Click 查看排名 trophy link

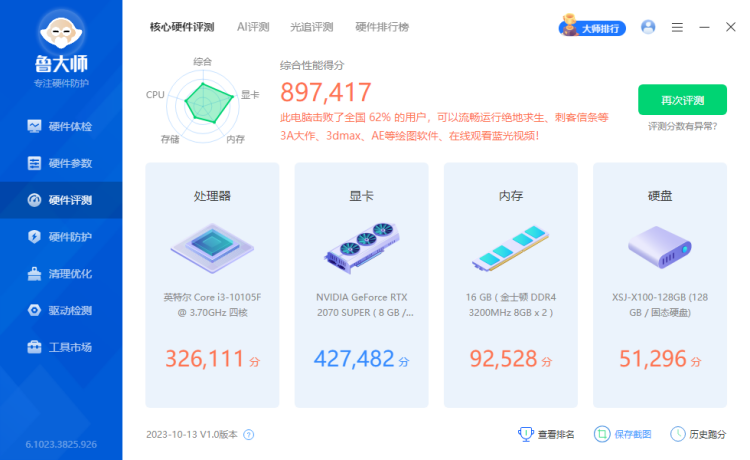click(546, 434)
